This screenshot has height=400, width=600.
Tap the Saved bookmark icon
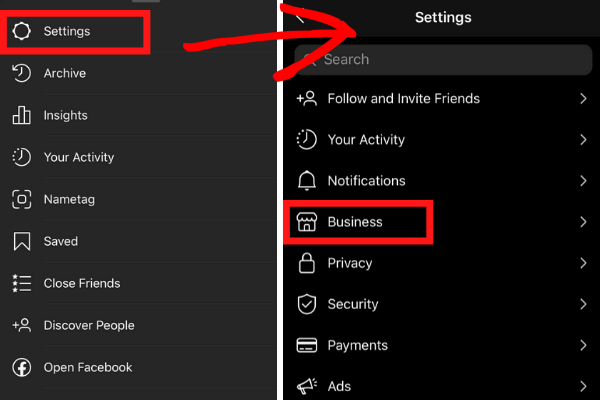coord(22,241)
